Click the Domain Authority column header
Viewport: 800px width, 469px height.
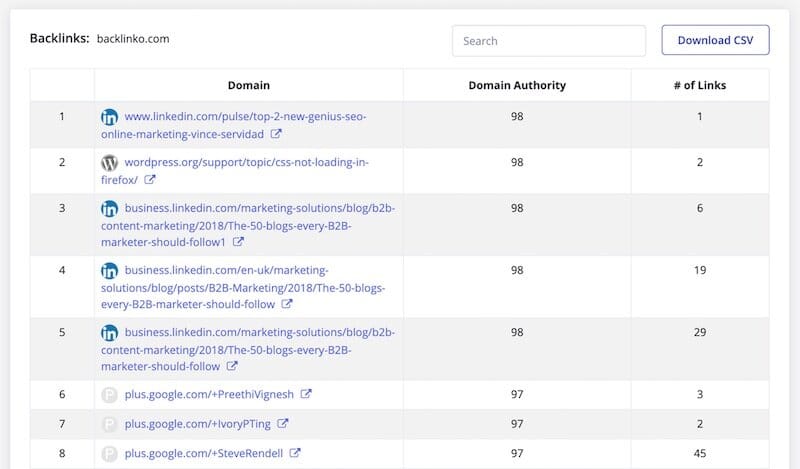click(517, 85)
